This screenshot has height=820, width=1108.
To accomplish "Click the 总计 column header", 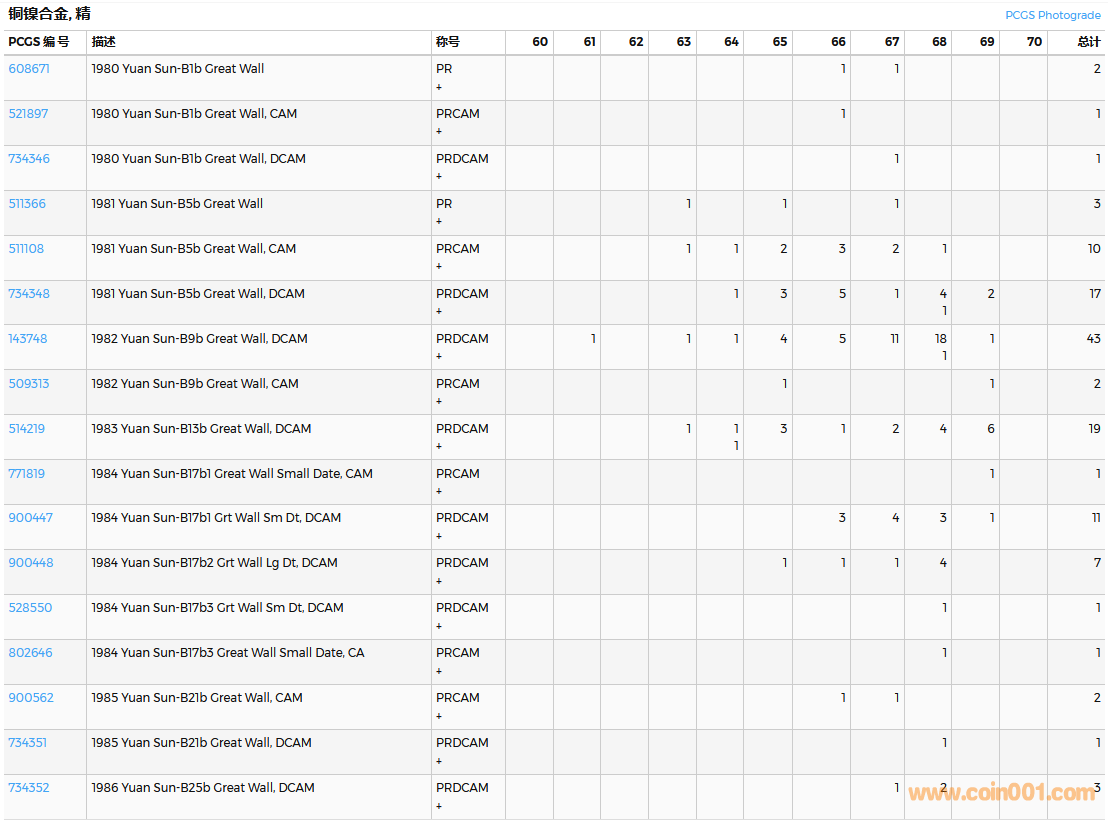I will [x=1088, y=42].
